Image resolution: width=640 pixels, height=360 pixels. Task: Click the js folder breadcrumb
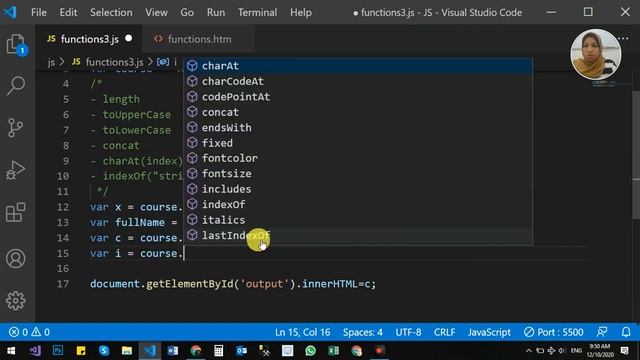pyautogui.click(x=51, y=62)
